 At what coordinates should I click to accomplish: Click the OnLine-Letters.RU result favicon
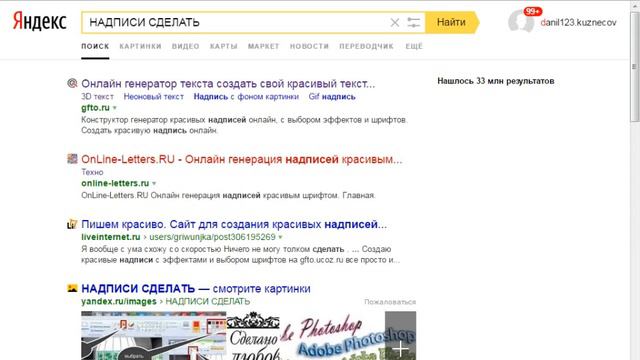point(72,159)
